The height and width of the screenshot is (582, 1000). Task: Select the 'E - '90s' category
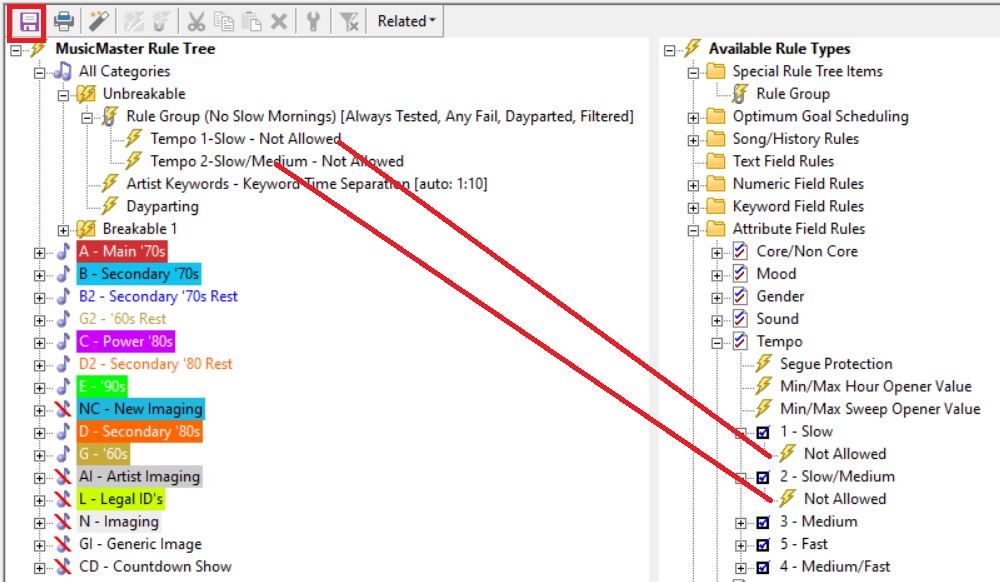pyautogui.click(x=102, y=386)
